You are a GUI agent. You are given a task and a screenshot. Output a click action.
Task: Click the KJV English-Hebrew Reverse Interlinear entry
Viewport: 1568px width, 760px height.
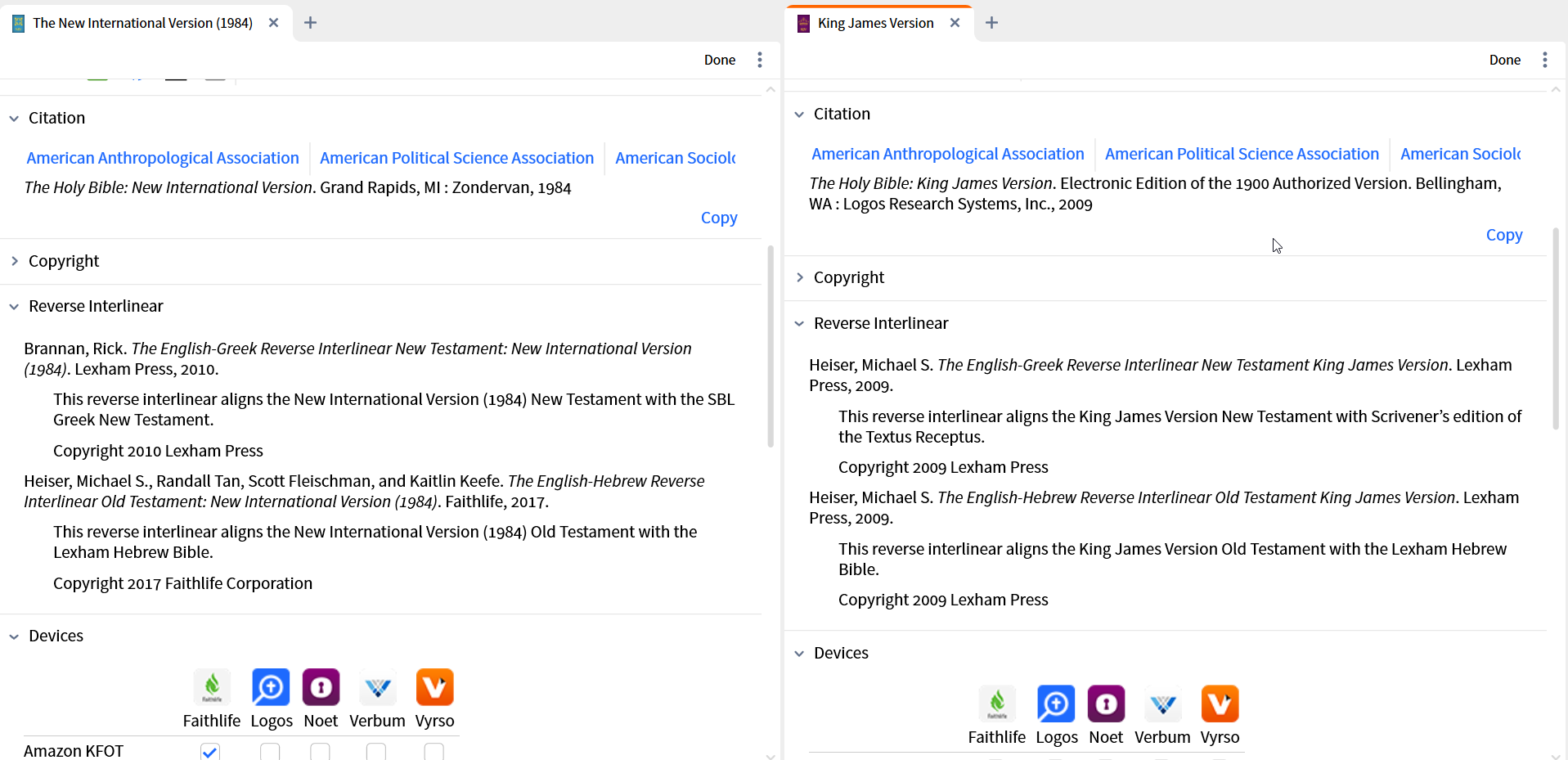click(x=1164, y=507)
